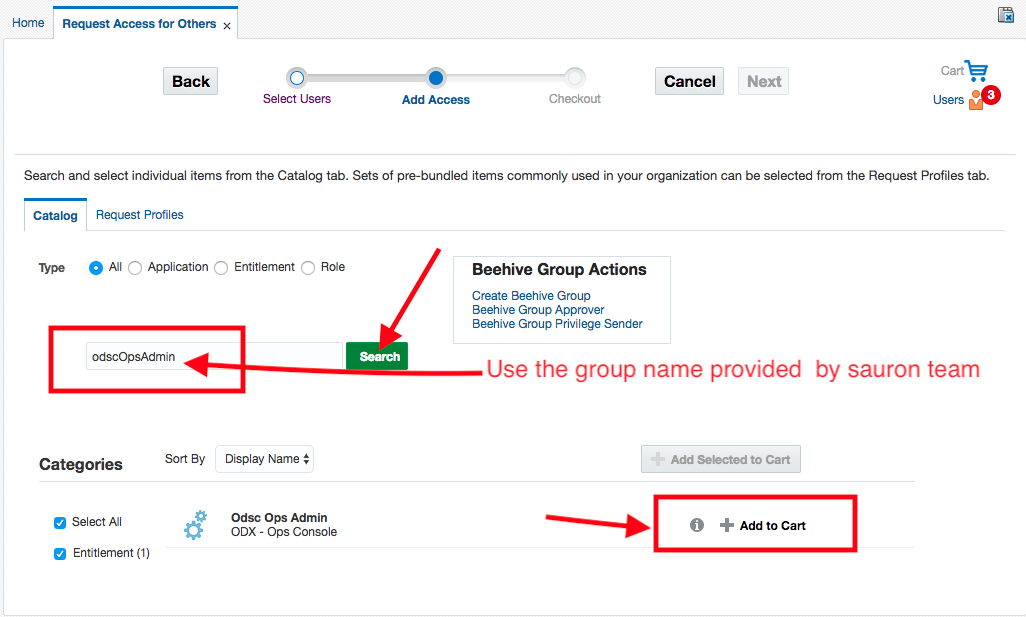Open the shopping cart icon
1026x617 pixels.
tap(976, 71)
